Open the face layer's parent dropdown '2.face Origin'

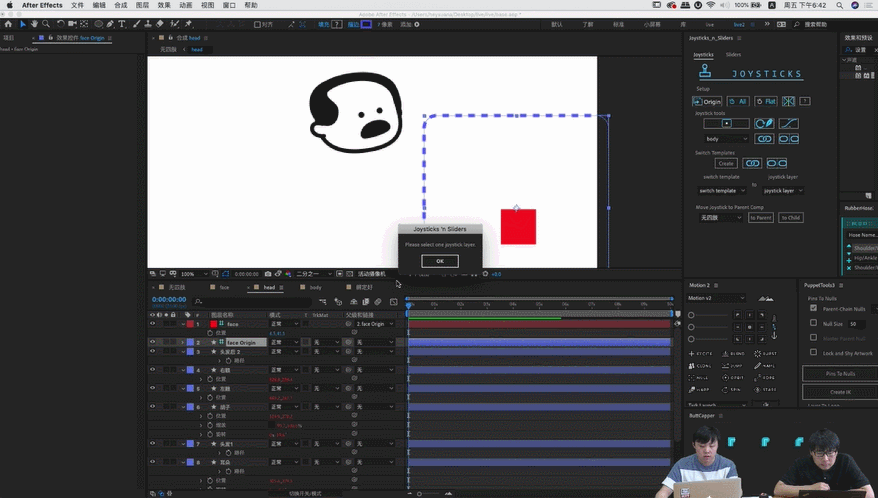click(x=375, y=324)
